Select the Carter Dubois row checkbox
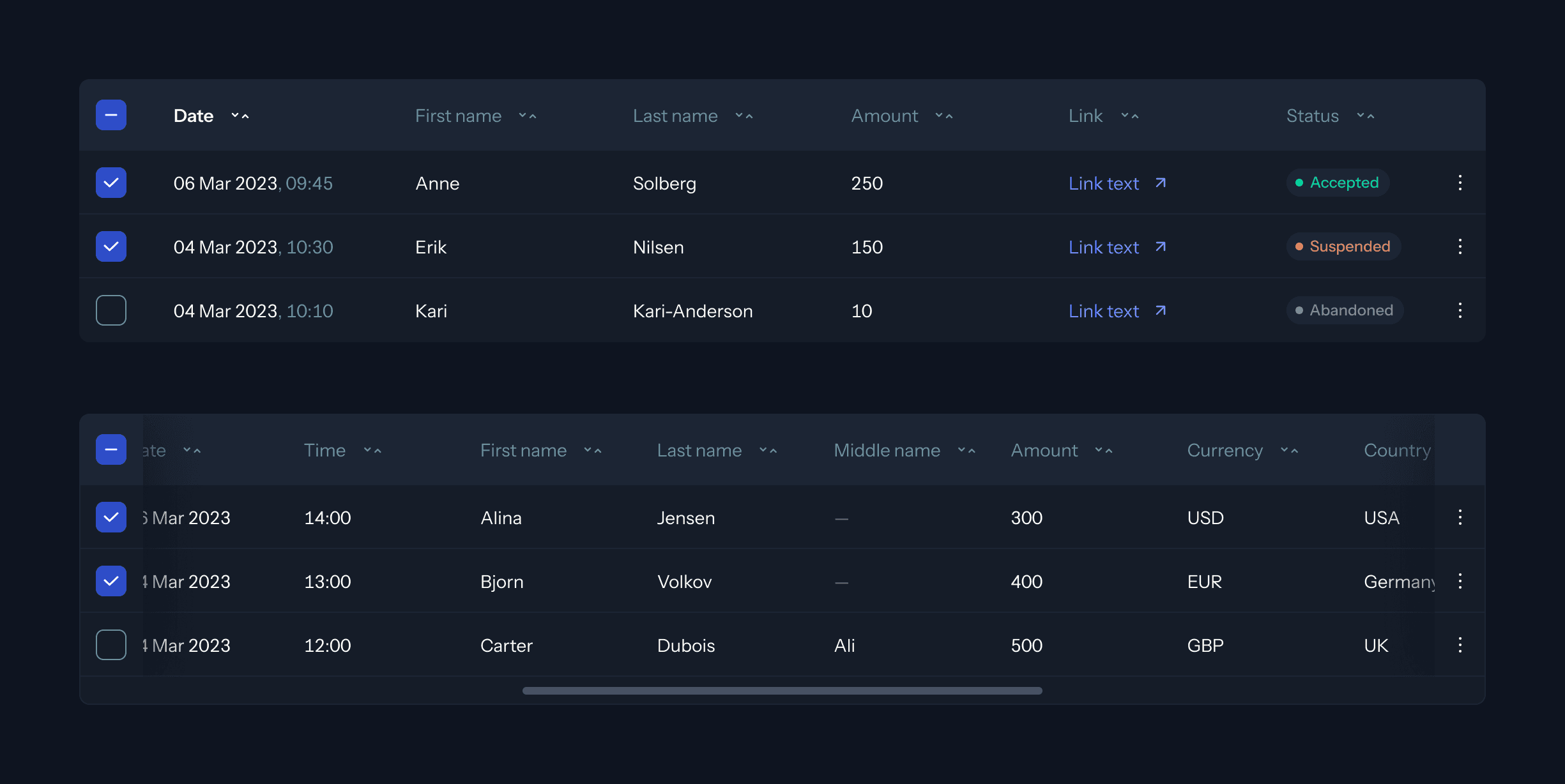This screenshot has width=1565, height=784. (x=111, y=645)
